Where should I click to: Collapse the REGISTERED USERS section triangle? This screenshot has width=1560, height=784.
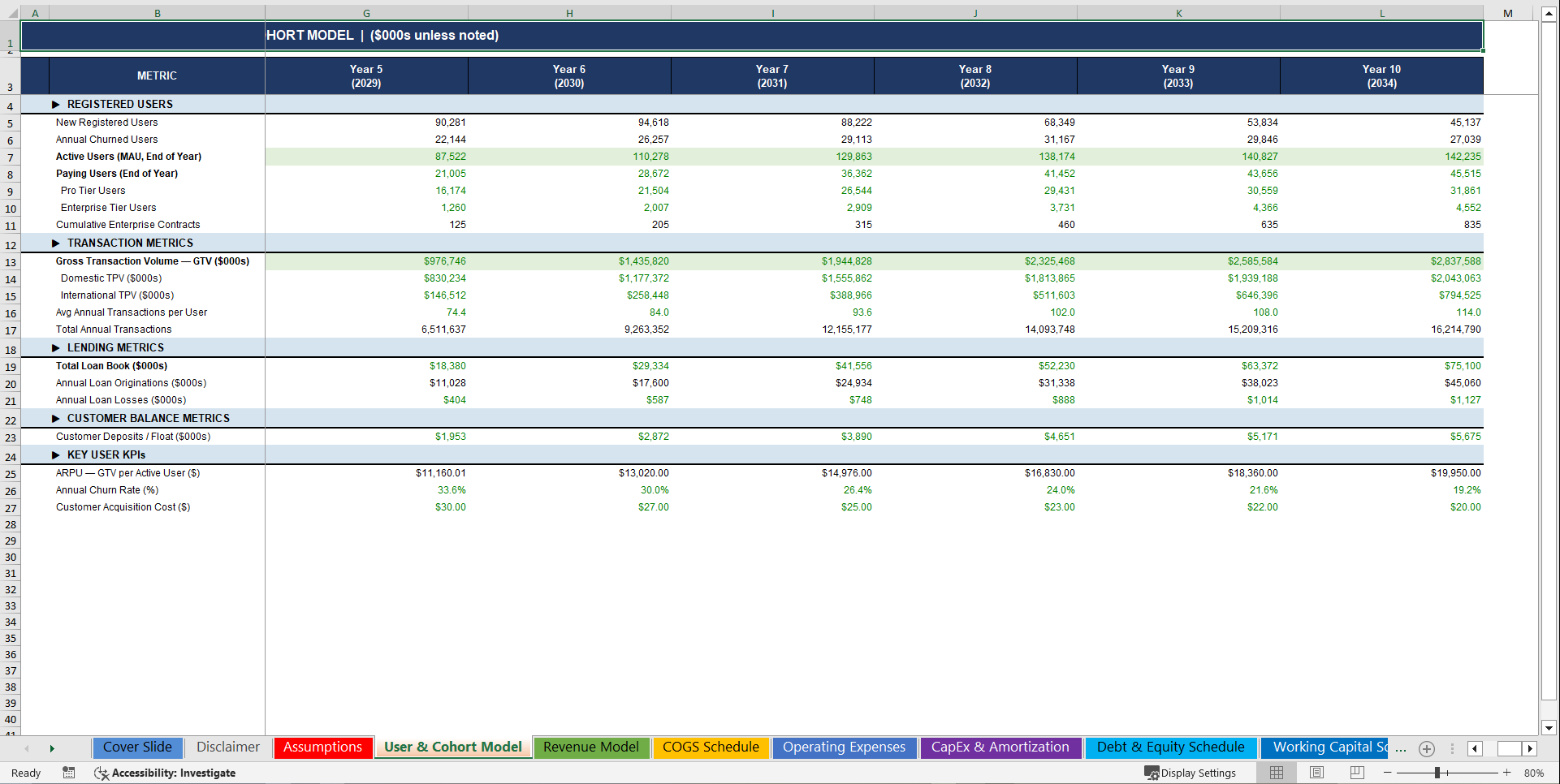[x=55, y=104]
